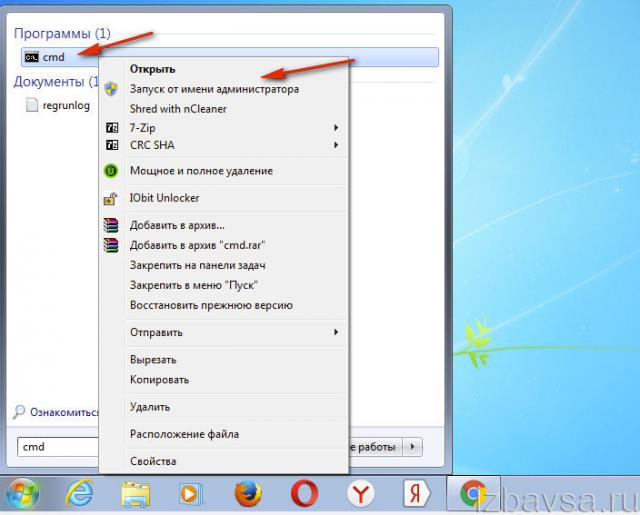Choose 'Свойства' in the context menu
The width and height of the screenshot is (640, 515).
(x=153, y=461)
